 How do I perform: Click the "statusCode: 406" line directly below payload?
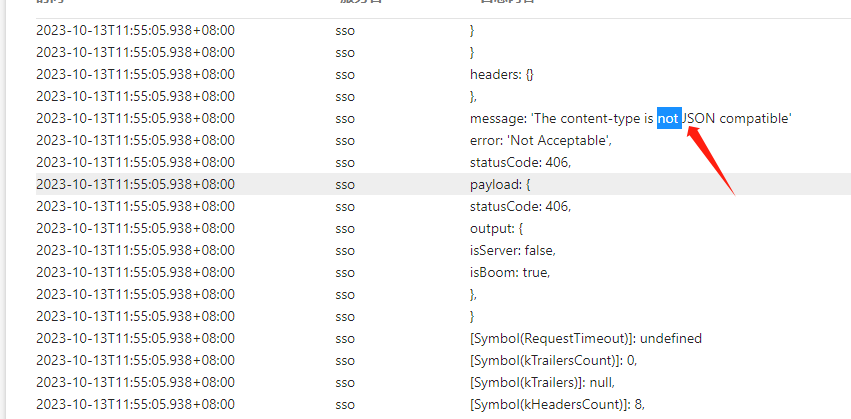point(520,207)
